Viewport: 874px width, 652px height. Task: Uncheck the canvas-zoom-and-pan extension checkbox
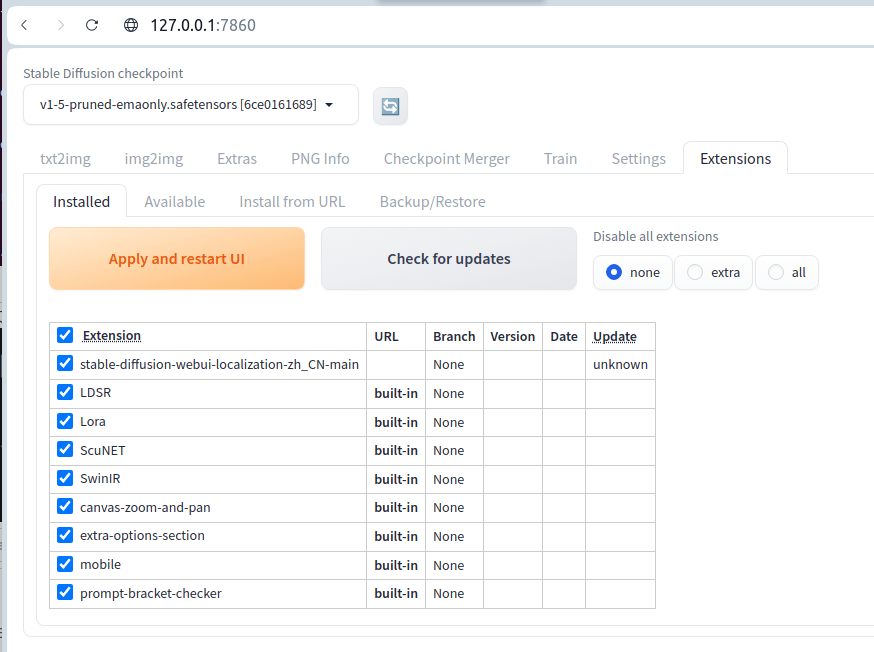65,506
